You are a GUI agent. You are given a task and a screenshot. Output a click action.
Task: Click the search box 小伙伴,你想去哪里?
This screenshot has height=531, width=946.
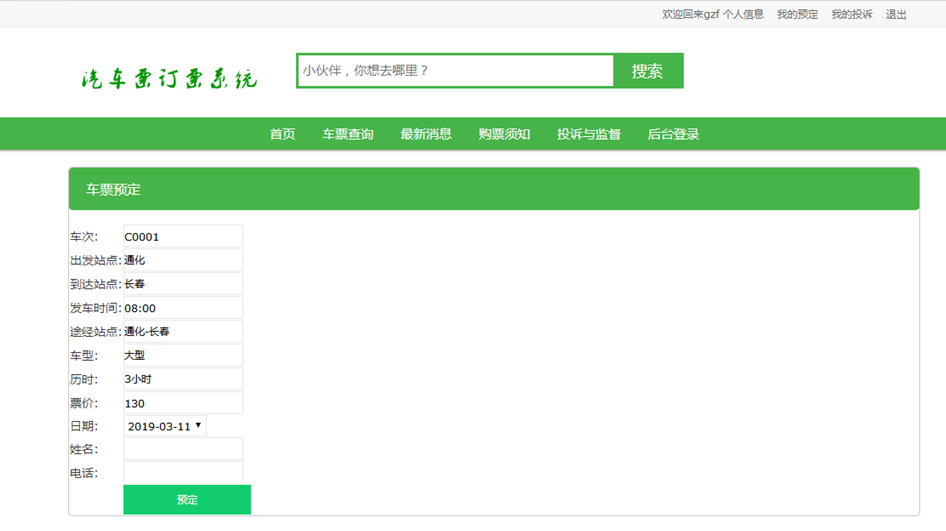[x=456, y=71]
